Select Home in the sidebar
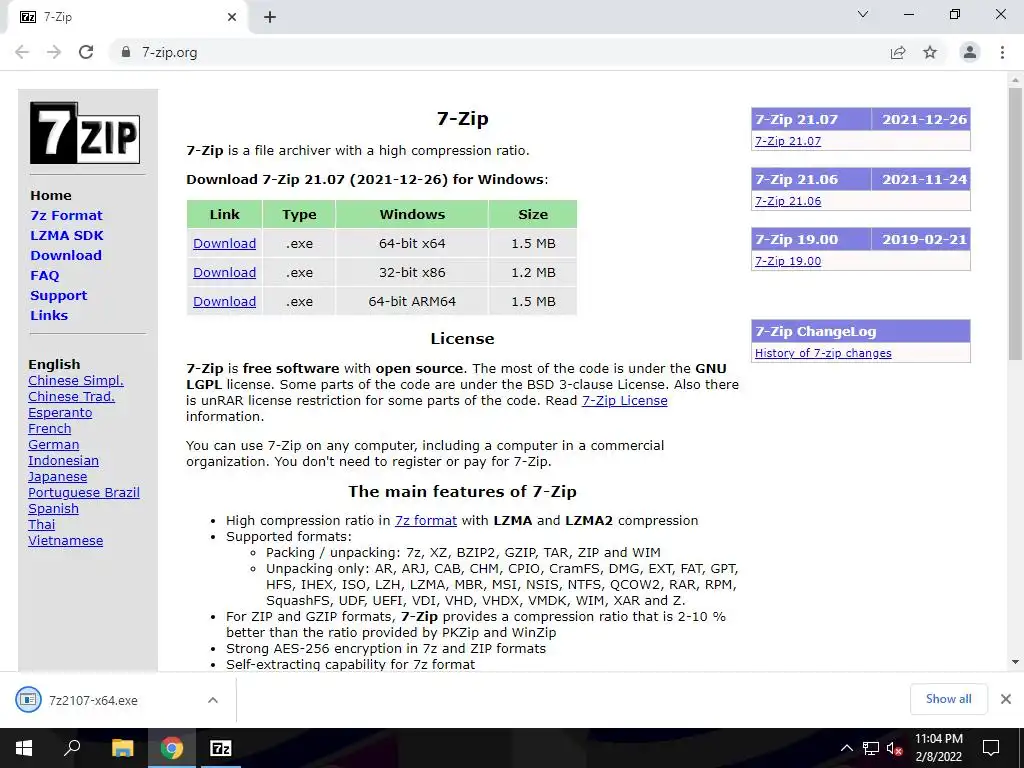This screenshot has height=768, width=1024. point(51,195)
